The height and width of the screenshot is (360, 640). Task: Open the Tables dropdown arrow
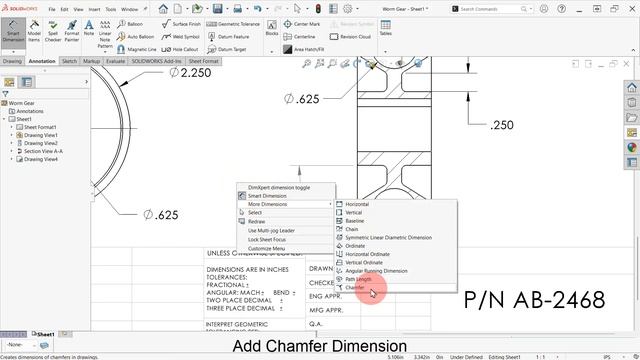tap(386, 52)
